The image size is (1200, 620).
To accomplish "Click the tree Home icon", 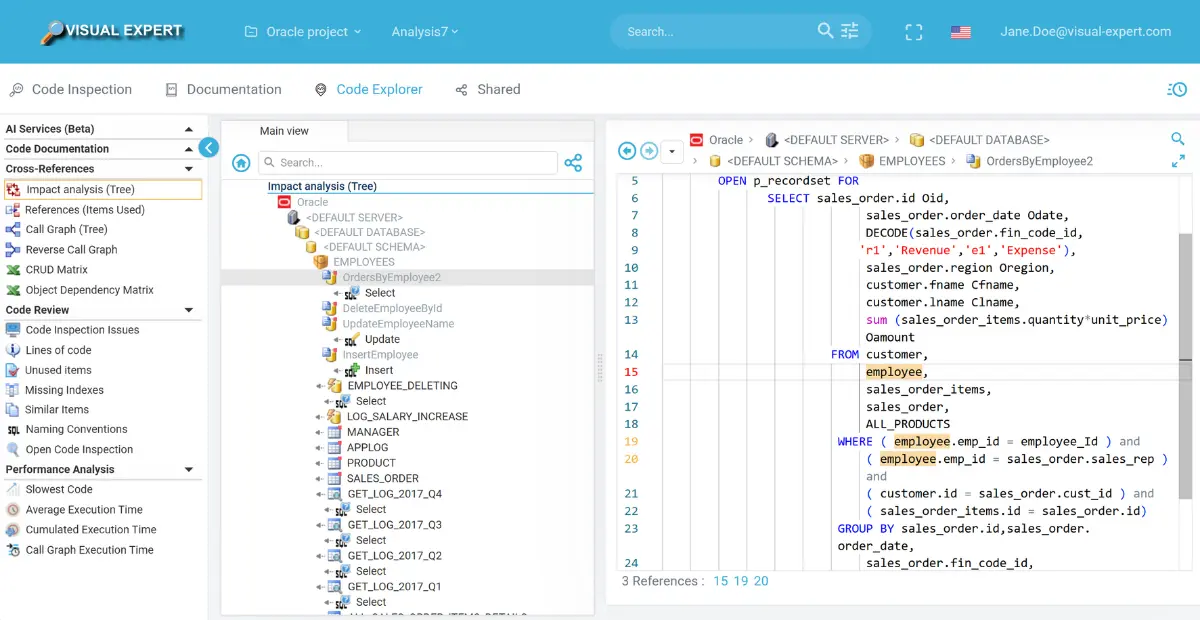I will pyautogui.click(x=241, y=162).
